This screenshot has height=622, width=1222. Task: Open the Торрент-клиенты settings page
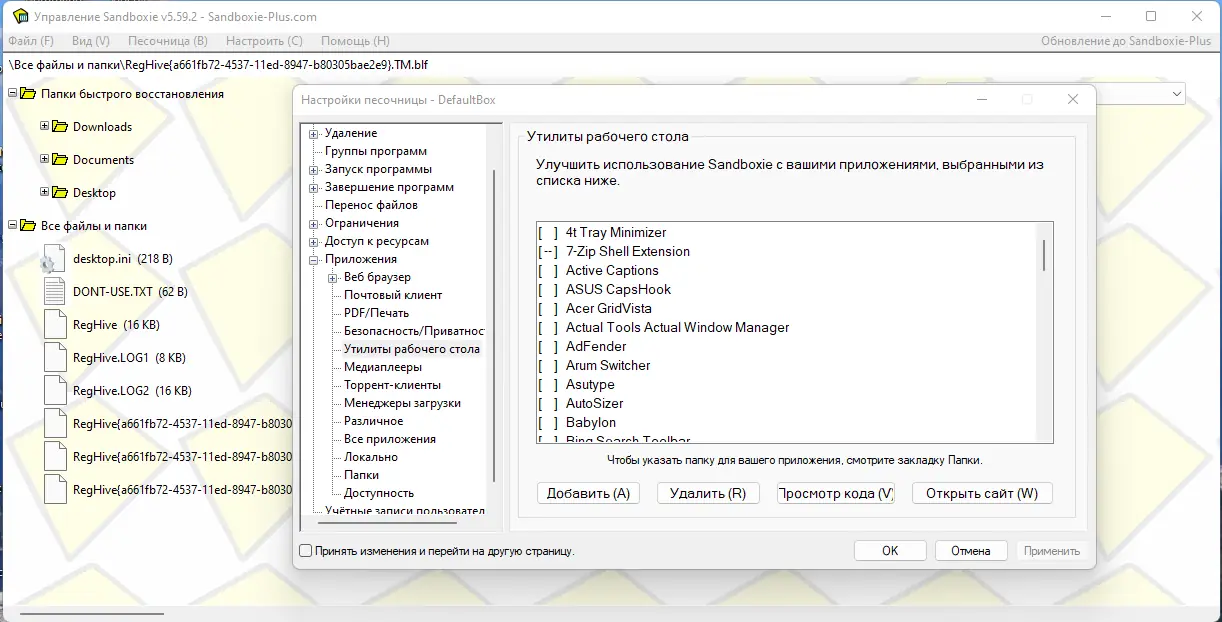[x=392, y=386]
